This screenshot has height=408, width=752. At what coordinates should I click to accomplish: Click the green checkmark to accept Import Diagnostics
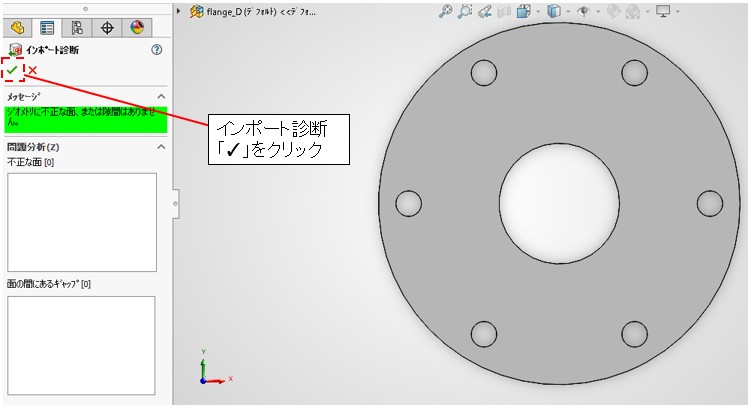(12, 70)
